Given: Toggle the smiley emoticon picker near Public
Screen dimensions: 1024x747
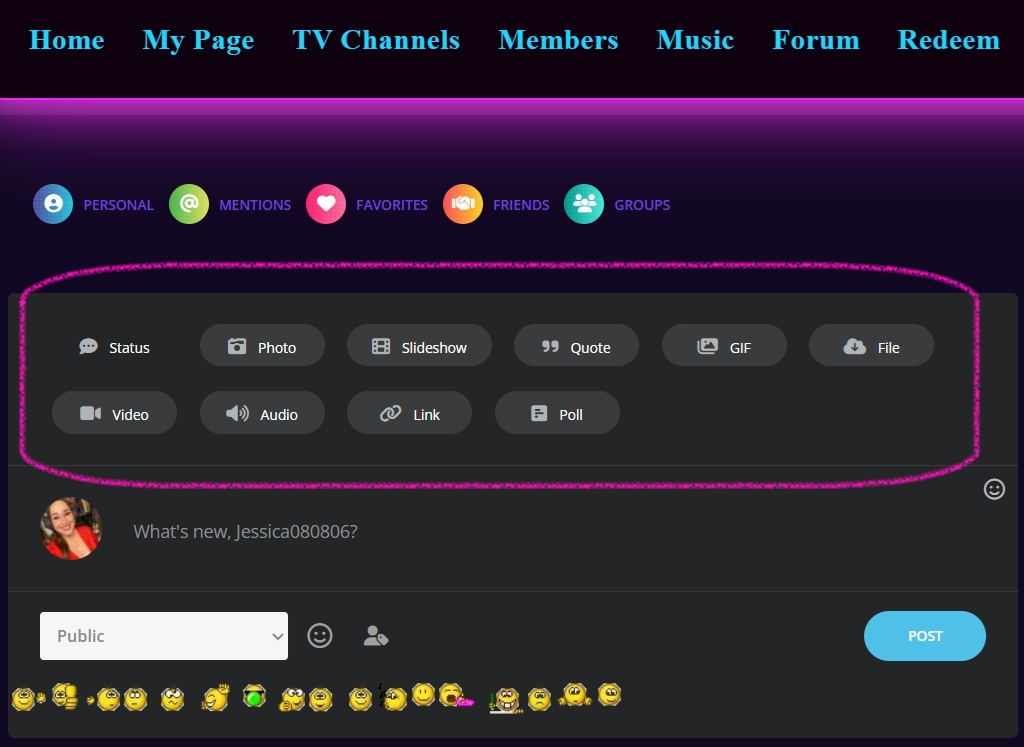Looking at the screenshot, I should (320, 635).
